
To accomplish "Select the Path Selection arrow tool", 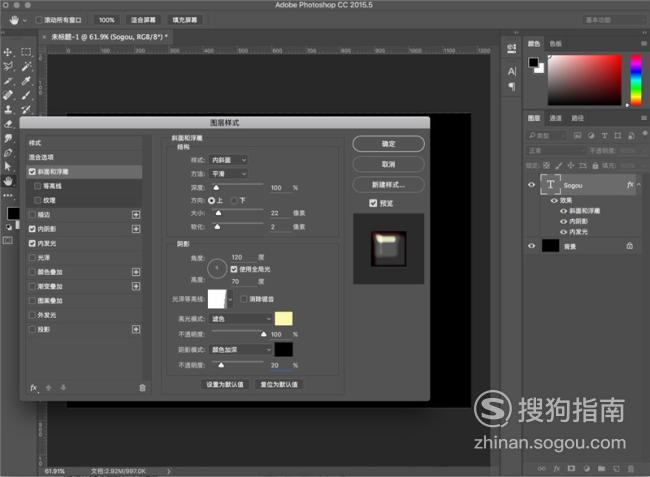I will [x=7, y=167].
